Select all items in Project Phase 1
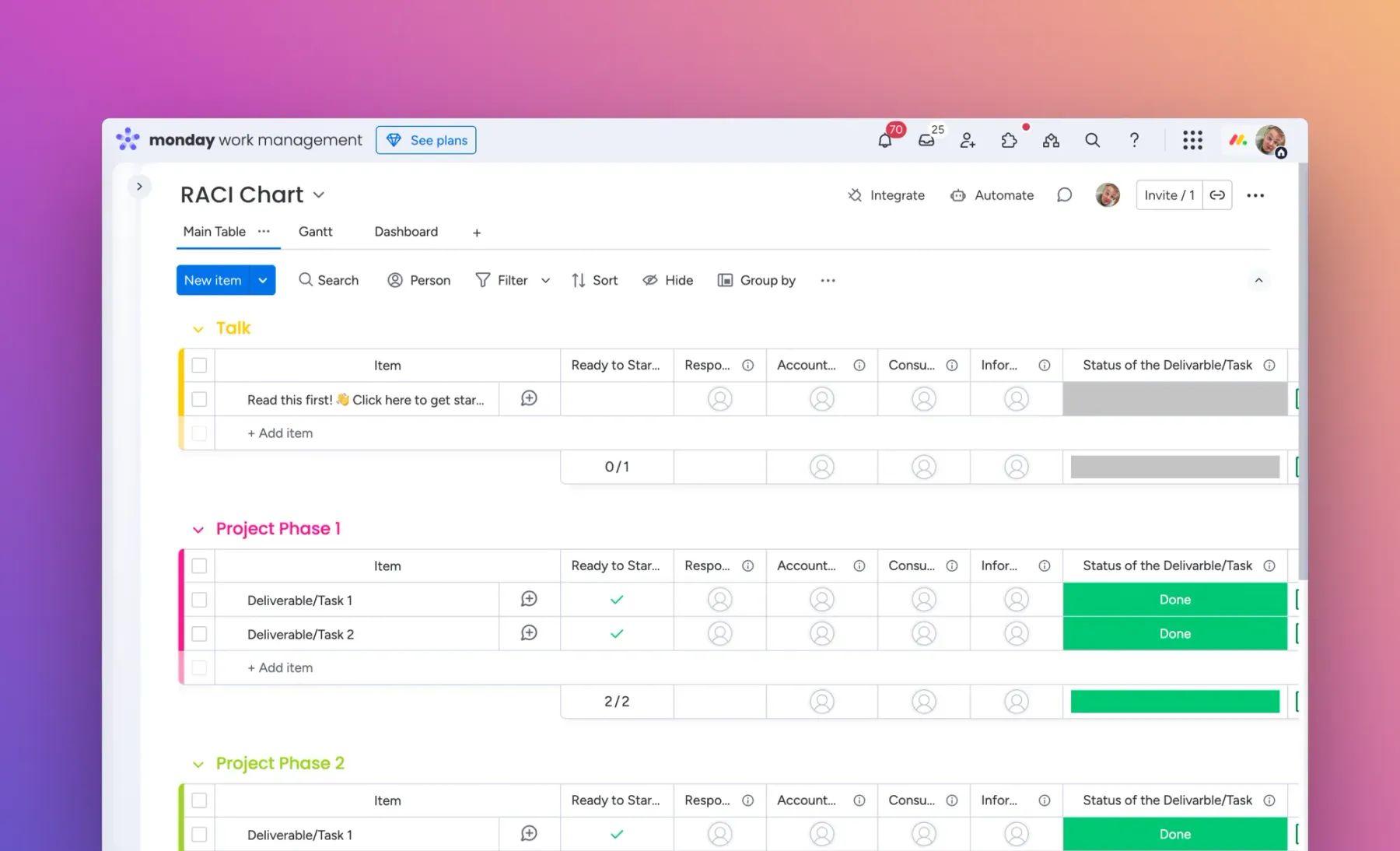Viewport: 1400px width, 851px height. click(x=199, y=566)
